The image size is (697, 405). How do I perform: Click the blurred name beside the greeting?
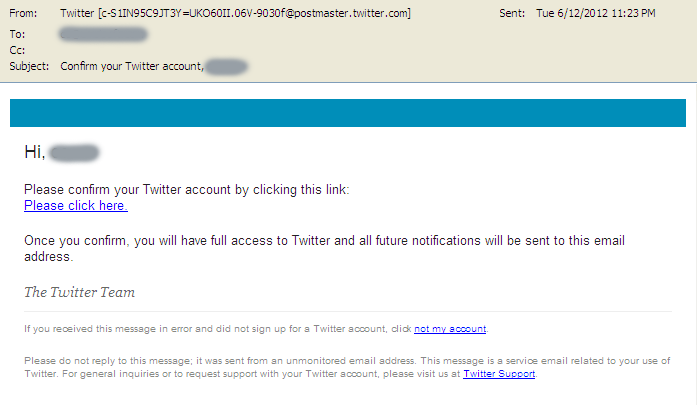click(74, 152)
